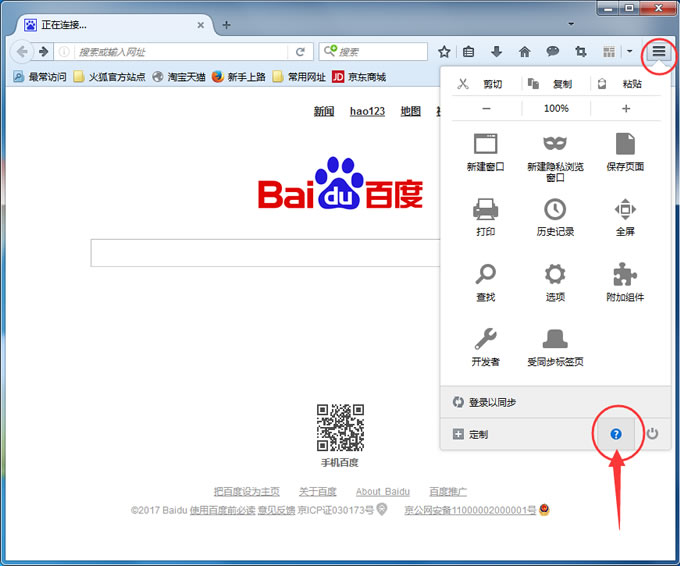Expand the toolbar overflow dropdown arrow
The height and width of the screenshot is (566, 680).
pos(630,51)
